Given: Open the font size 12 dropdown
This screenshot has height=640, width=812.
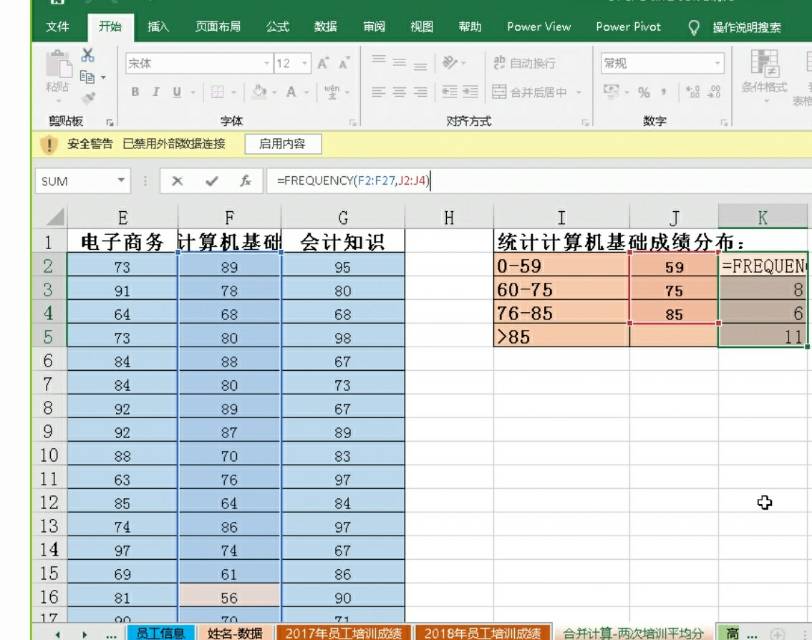Looking at the screenshot, I should point(305,63).
